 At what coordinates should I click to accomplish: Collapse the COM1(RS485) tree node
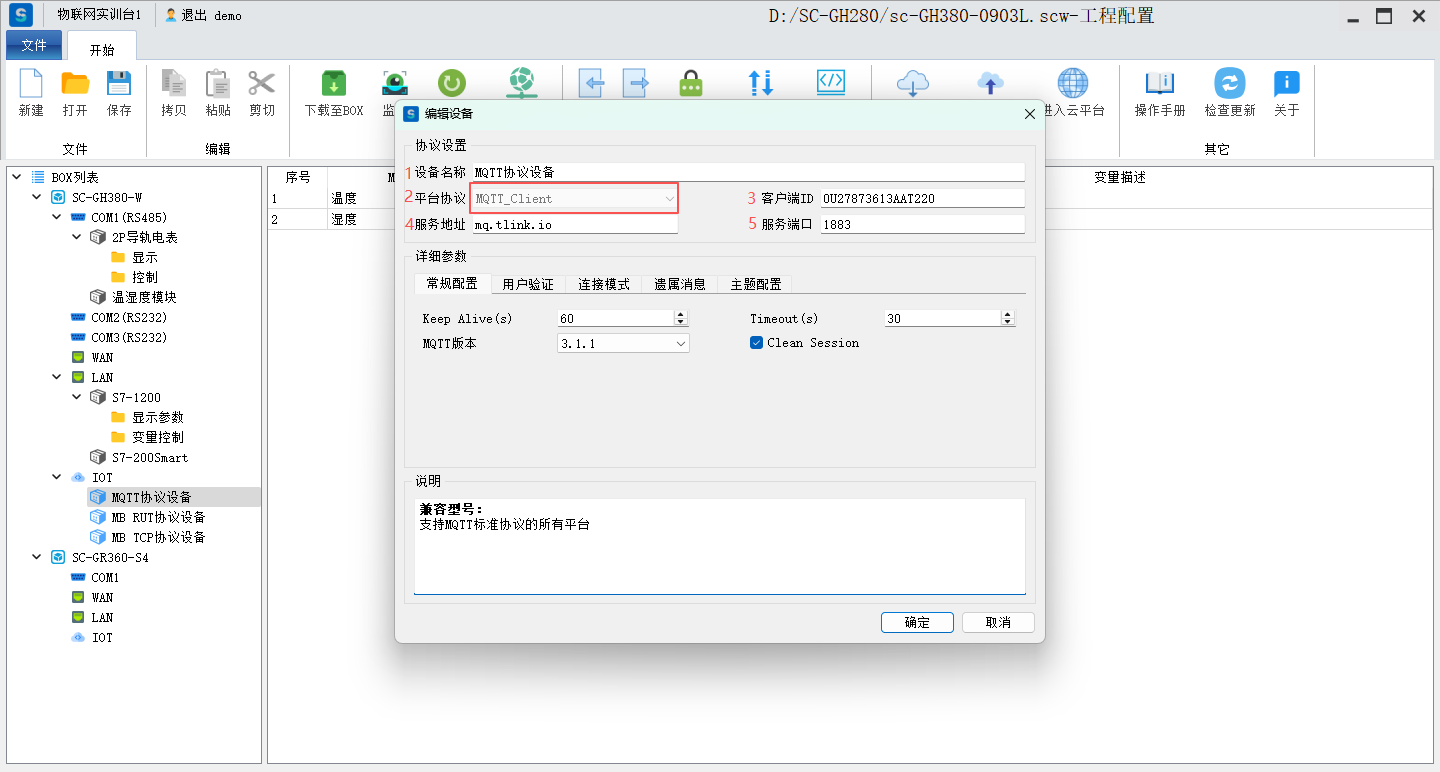tap(57, 217)
